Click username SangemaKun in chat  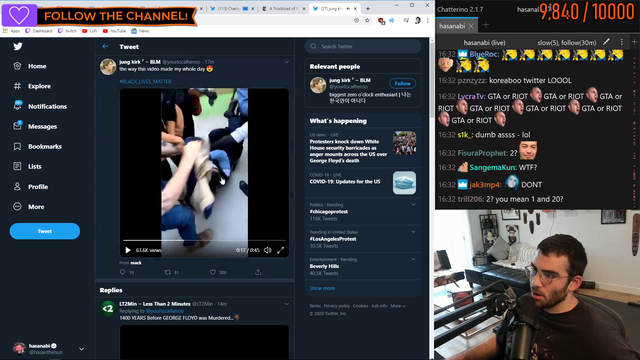point(493,167)
